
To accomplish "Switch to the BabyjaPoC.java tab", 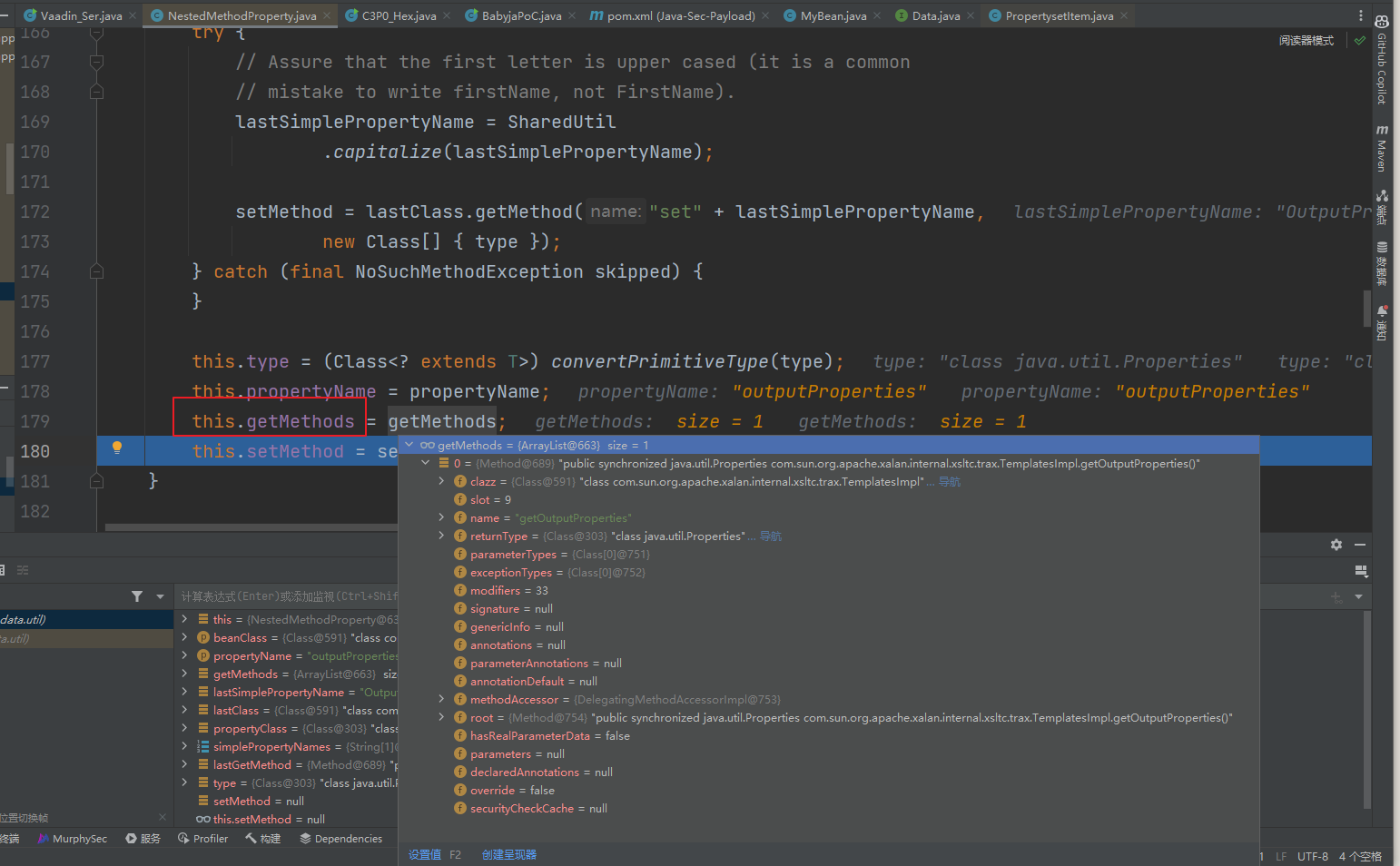I will [x=521, y=15].
